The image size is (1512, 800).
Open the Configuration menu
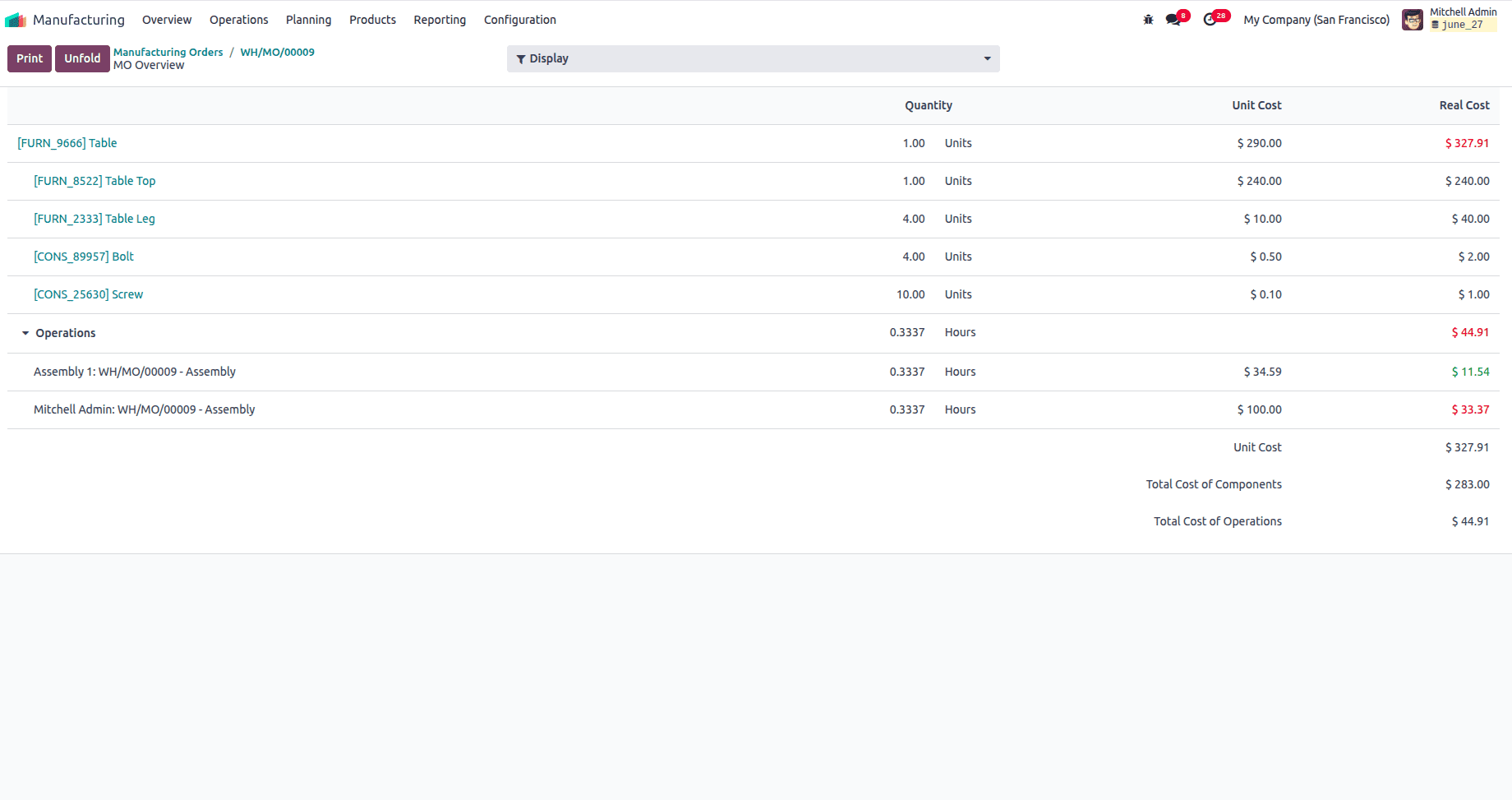[520, 20]
